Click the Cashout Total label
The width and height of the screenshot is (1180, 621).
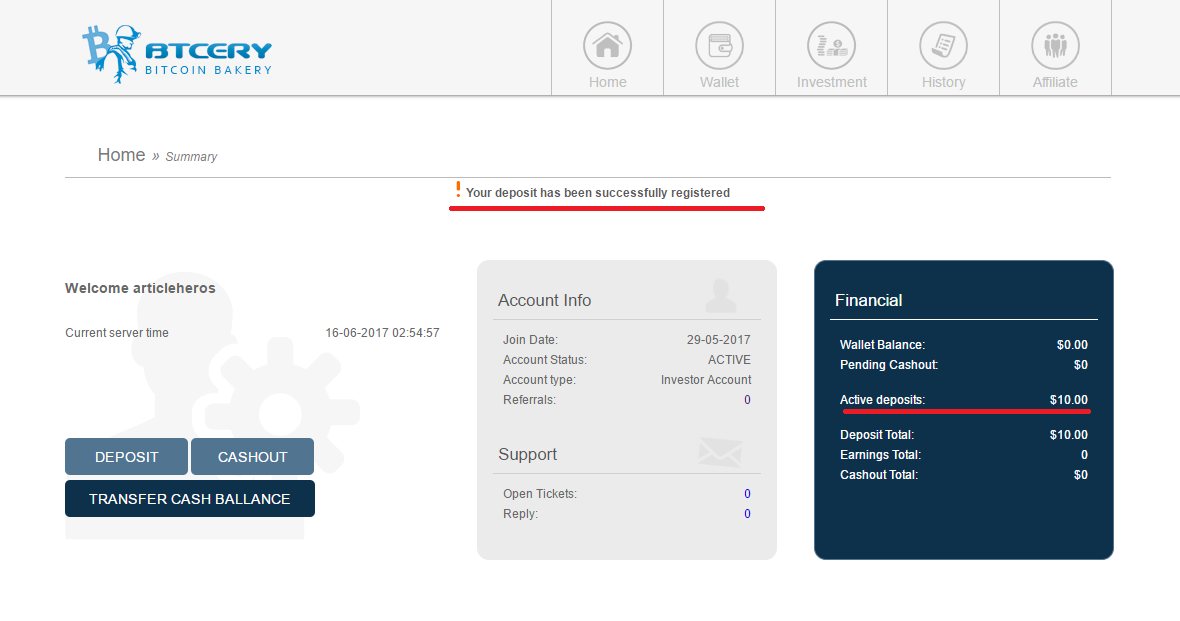point(879,475)
